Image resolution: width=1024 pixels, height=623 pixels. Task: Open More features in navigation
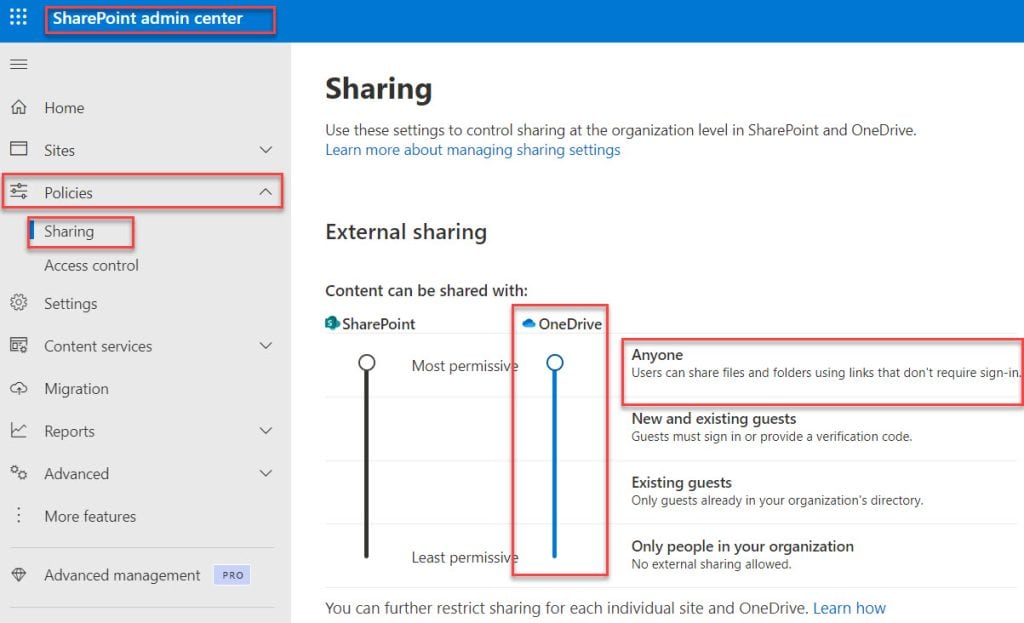[x=90, y=517]
